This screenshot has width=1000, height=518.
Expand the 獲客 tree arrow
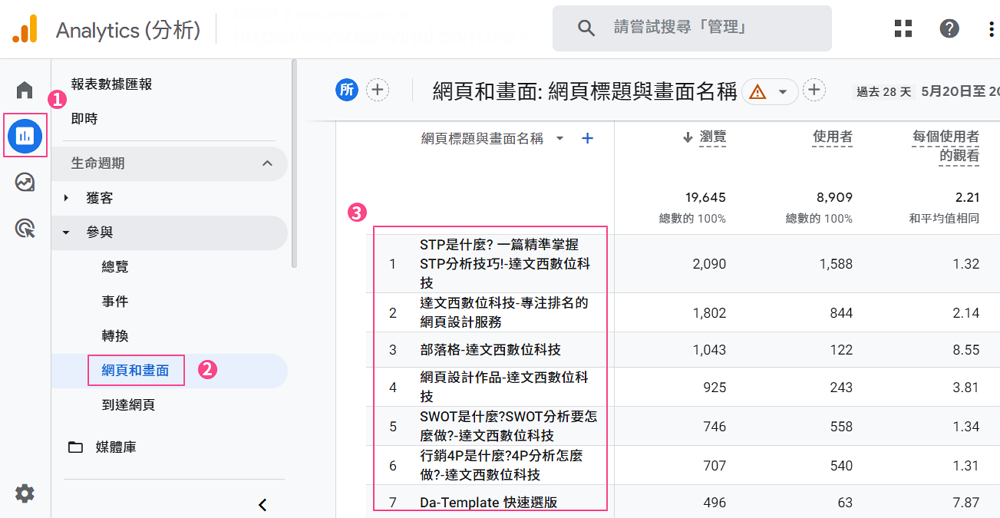tap(66, 198)
